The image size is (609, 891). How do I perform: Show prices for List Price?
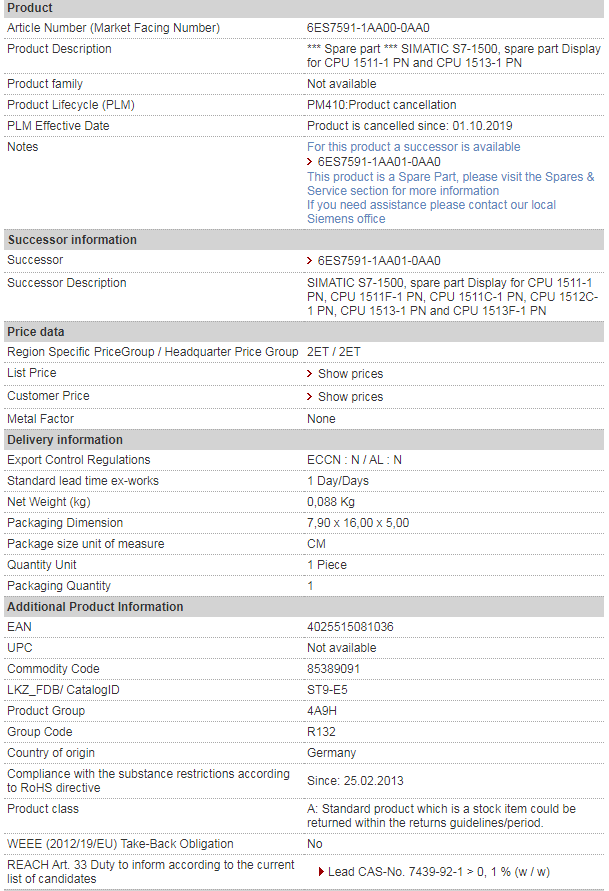coord(351,374)
